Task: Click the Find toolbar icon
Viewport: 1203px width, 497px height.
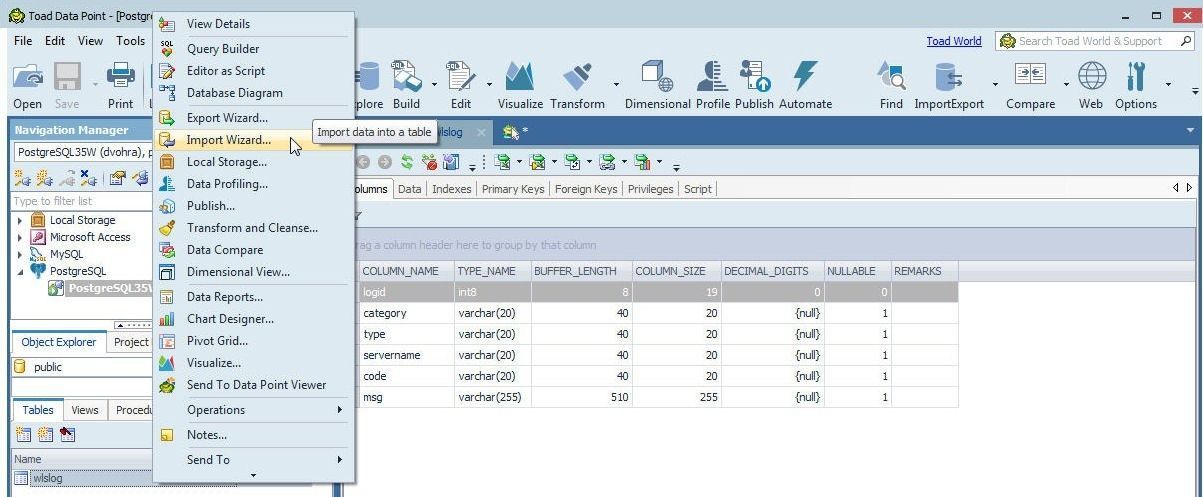Action: tap(891, 85)
